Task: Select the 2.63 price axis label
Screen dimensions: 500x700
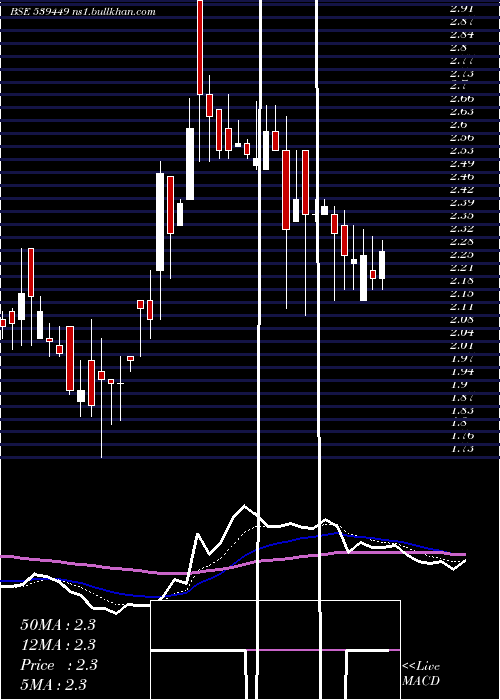Action: coord(462,112)
